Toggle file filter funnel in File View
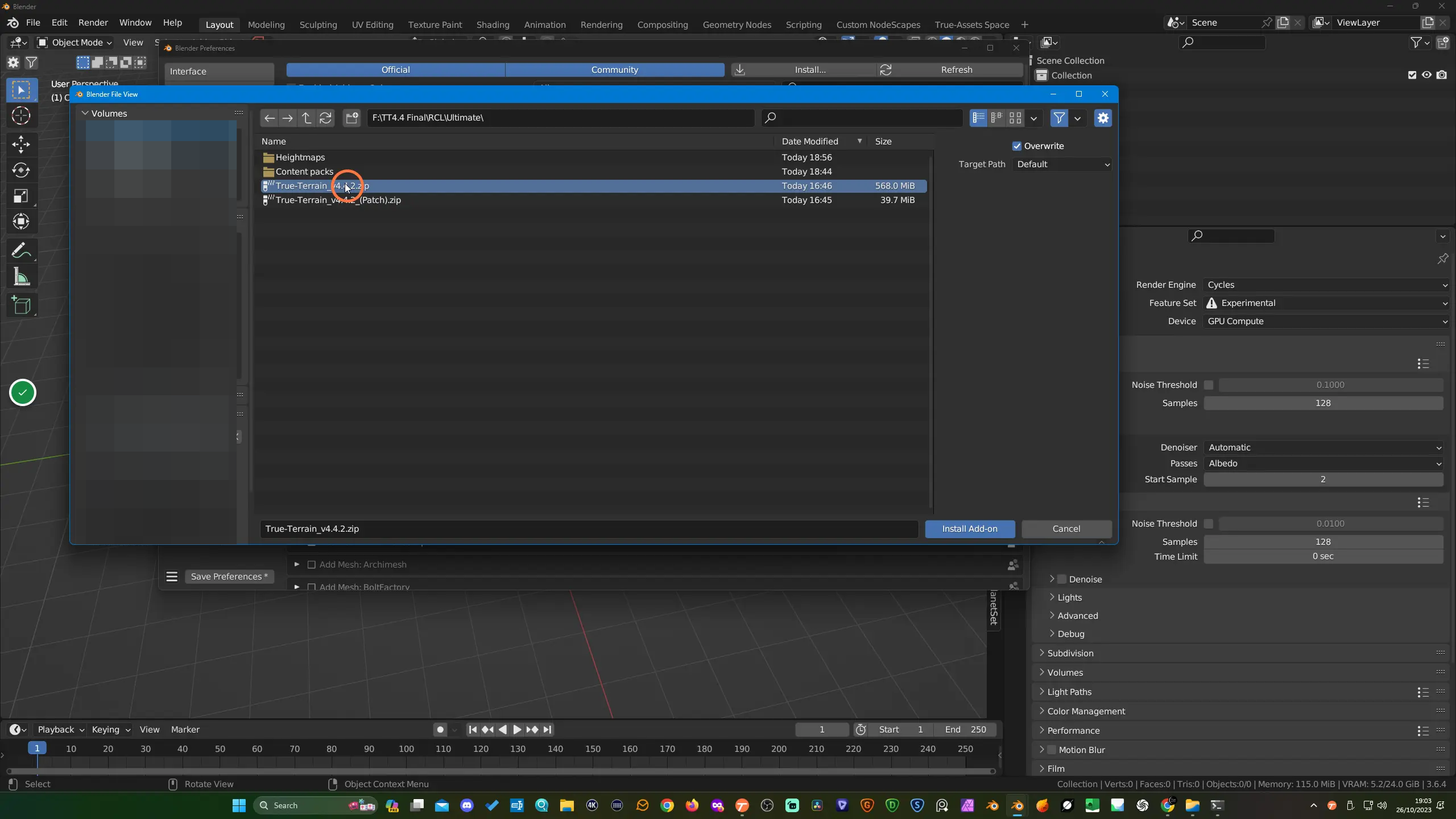The width and height of the screenshot is (1456, 819). click(x=1059, y=118)
